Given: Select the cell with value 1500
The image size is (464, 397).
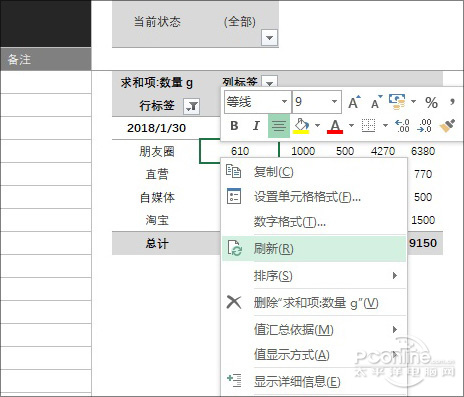Looking at the screenshot, I should click(x=423, y=220).
